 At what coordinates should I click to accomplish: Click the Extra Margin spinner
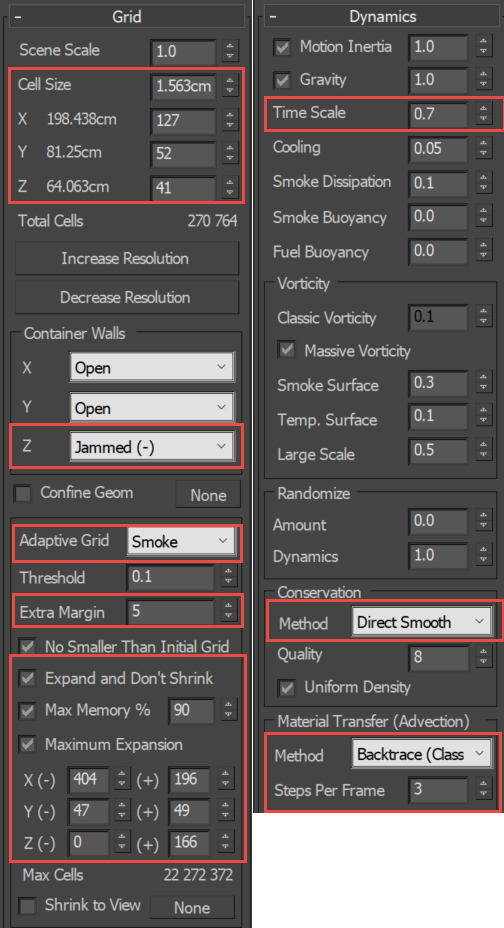coord(228,611)
